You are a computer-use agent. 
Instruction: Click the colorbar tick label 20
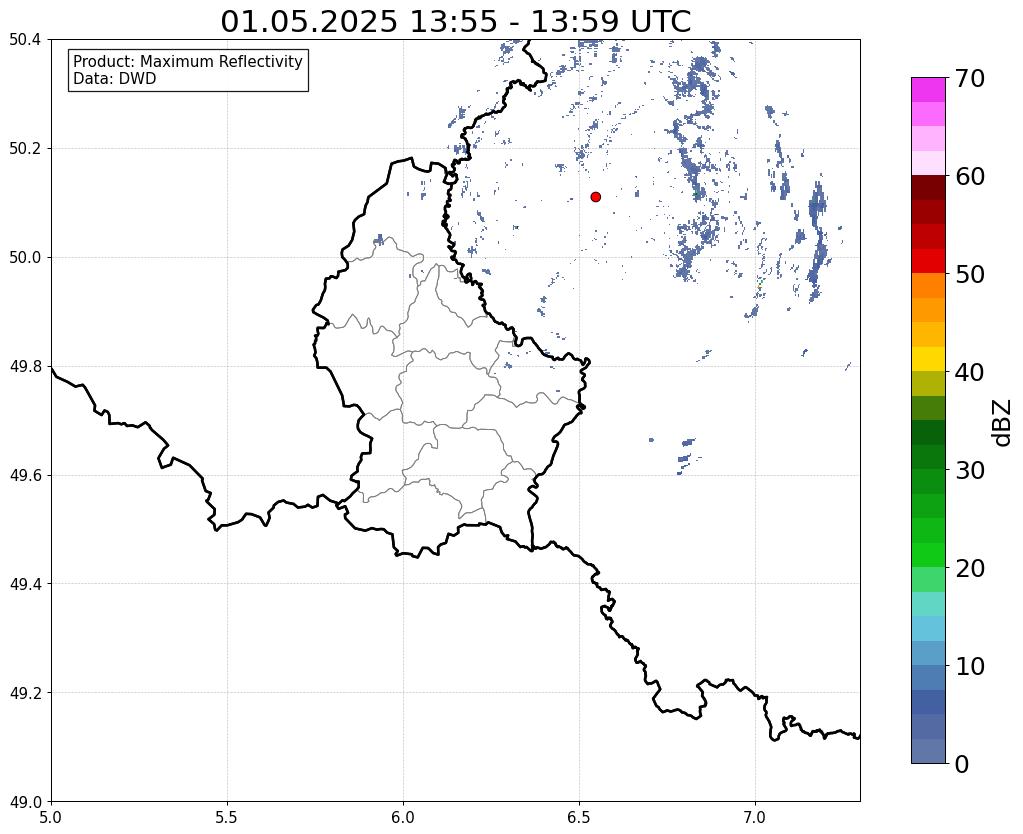click(x=970, y=568)
